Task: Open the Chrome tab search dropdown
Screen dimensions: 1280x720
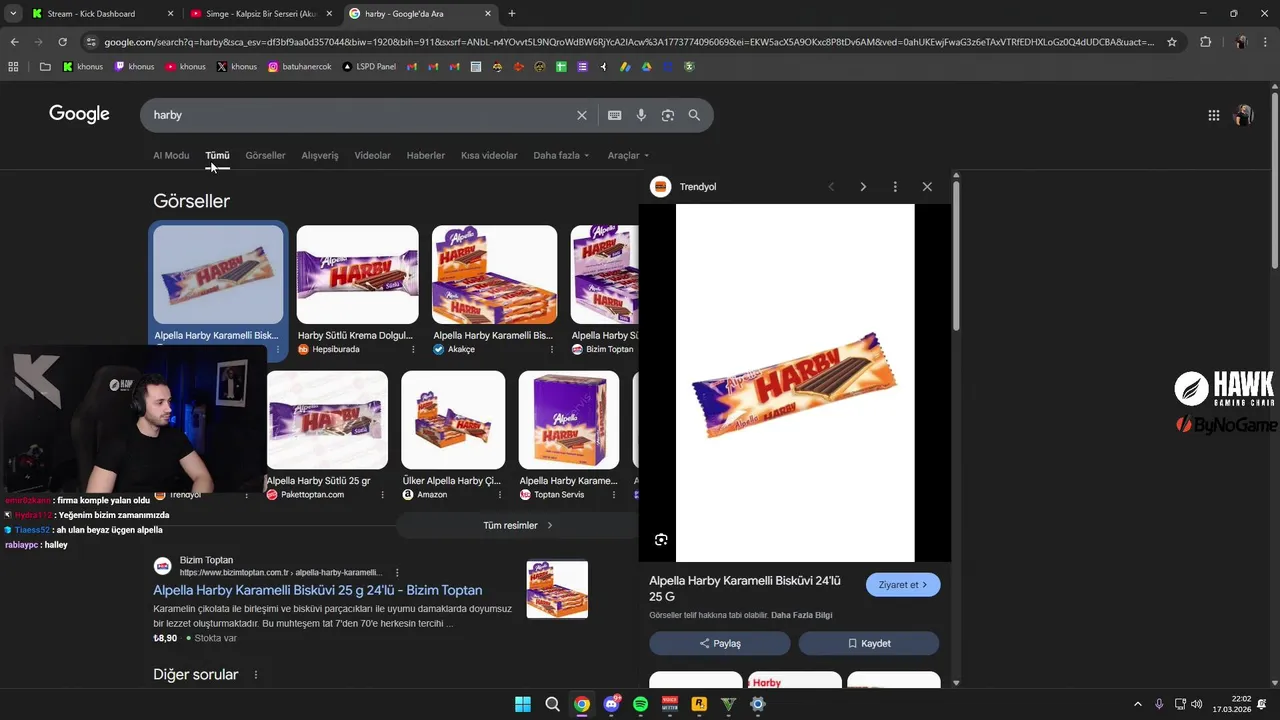Action: coord(13,13)
